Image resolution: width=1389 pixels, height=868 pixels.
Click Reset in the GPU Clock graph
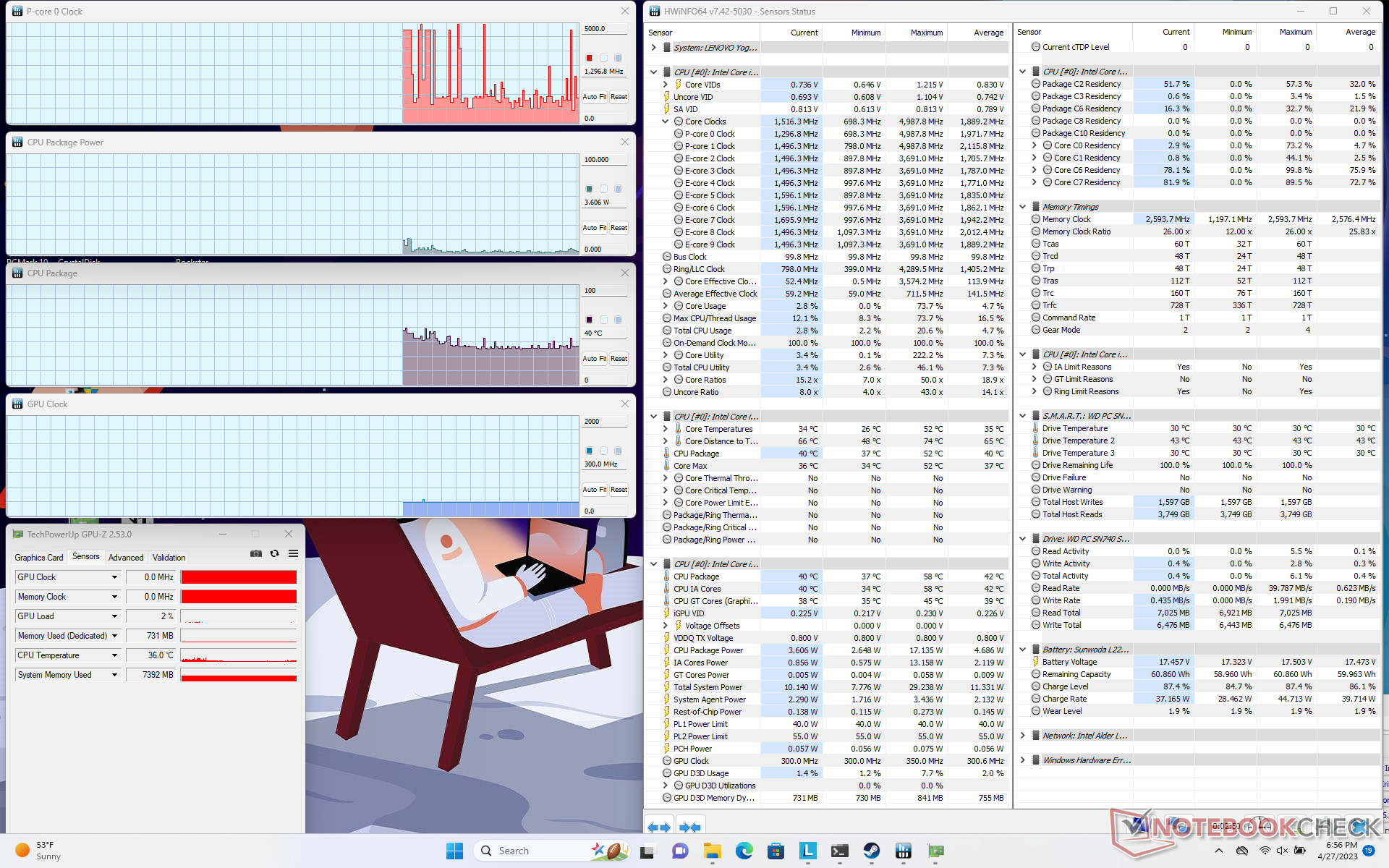(x=619, y=490)
